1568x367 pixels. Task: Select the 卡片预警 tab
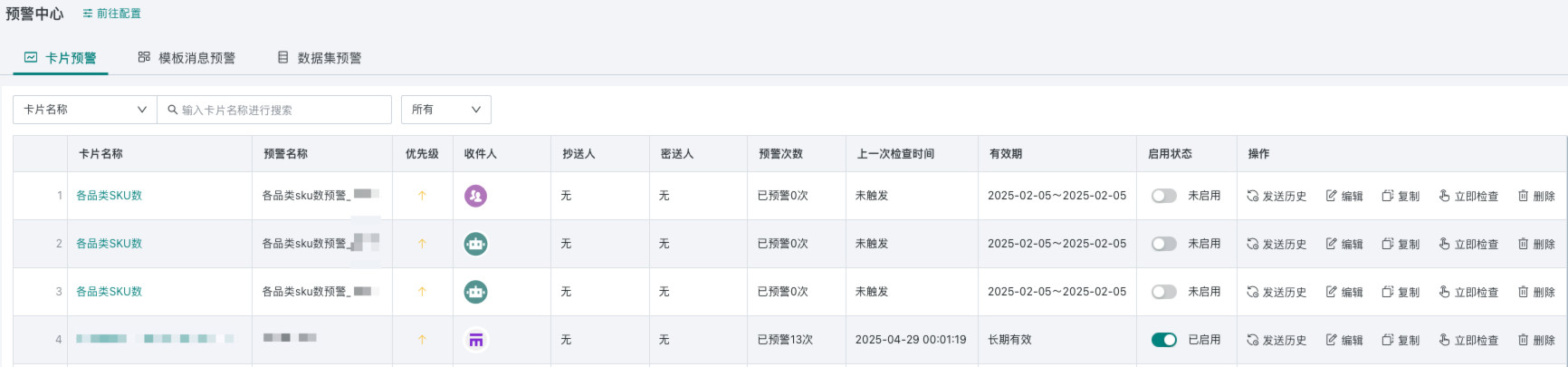pos(61,58)
